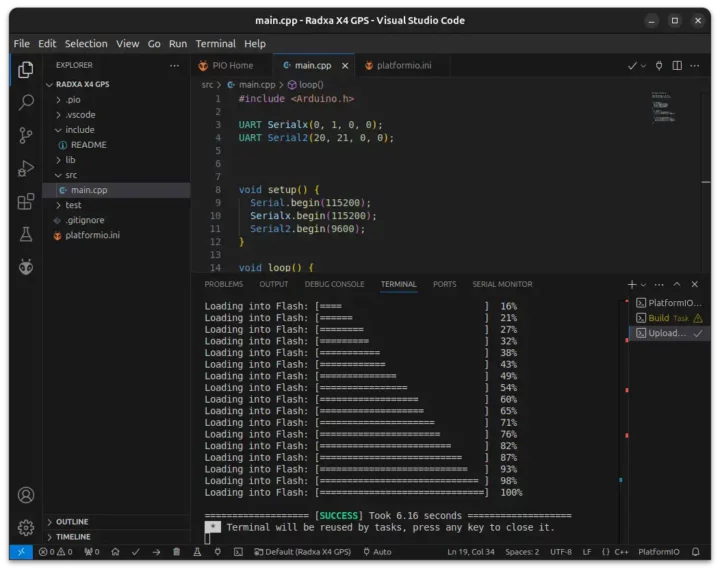Switch to the Output panel tab

(274, 285)
